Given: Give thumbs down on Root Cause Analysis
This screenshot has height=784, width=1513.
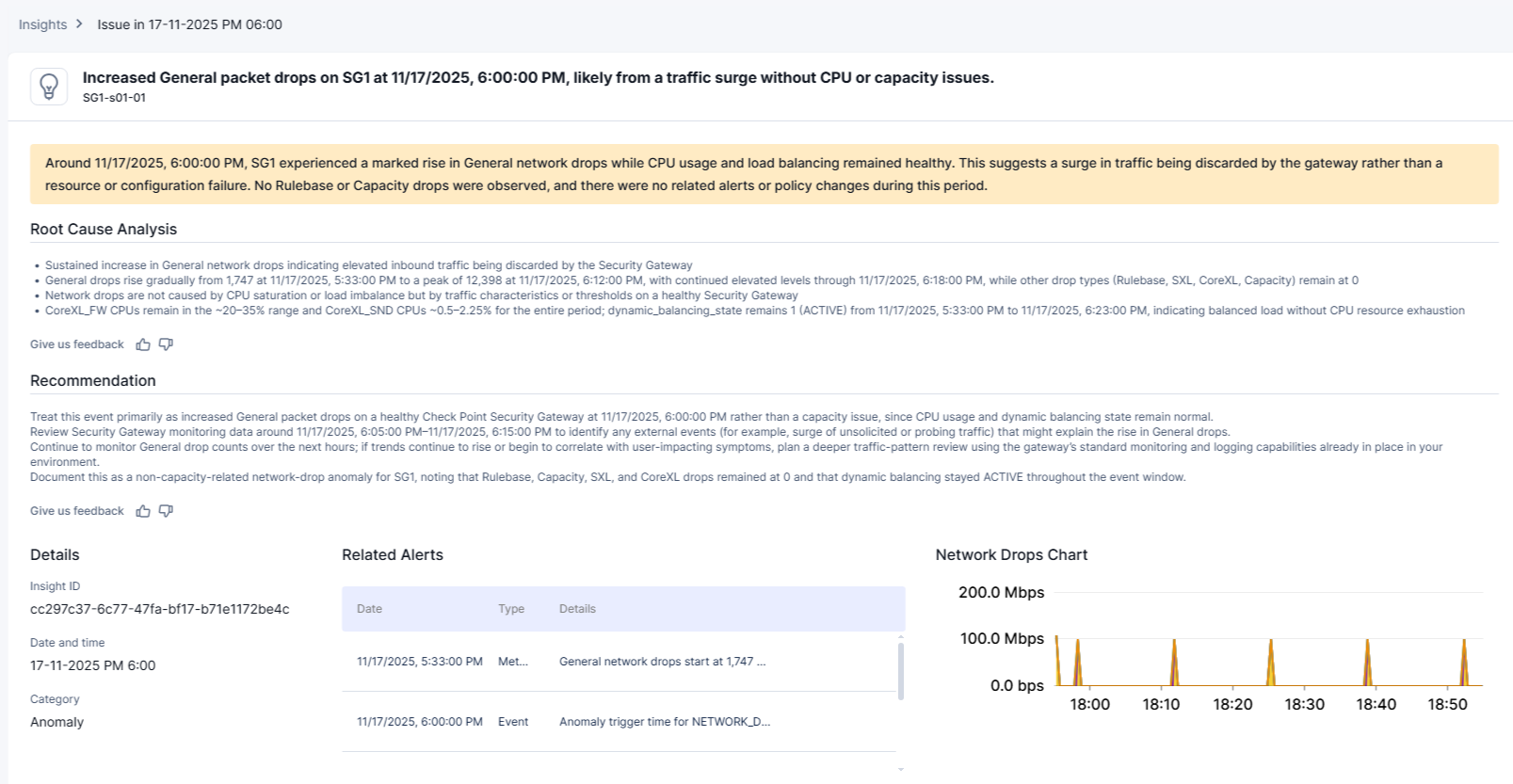Looking at the screenshot, I should click(x=166, y=344).
